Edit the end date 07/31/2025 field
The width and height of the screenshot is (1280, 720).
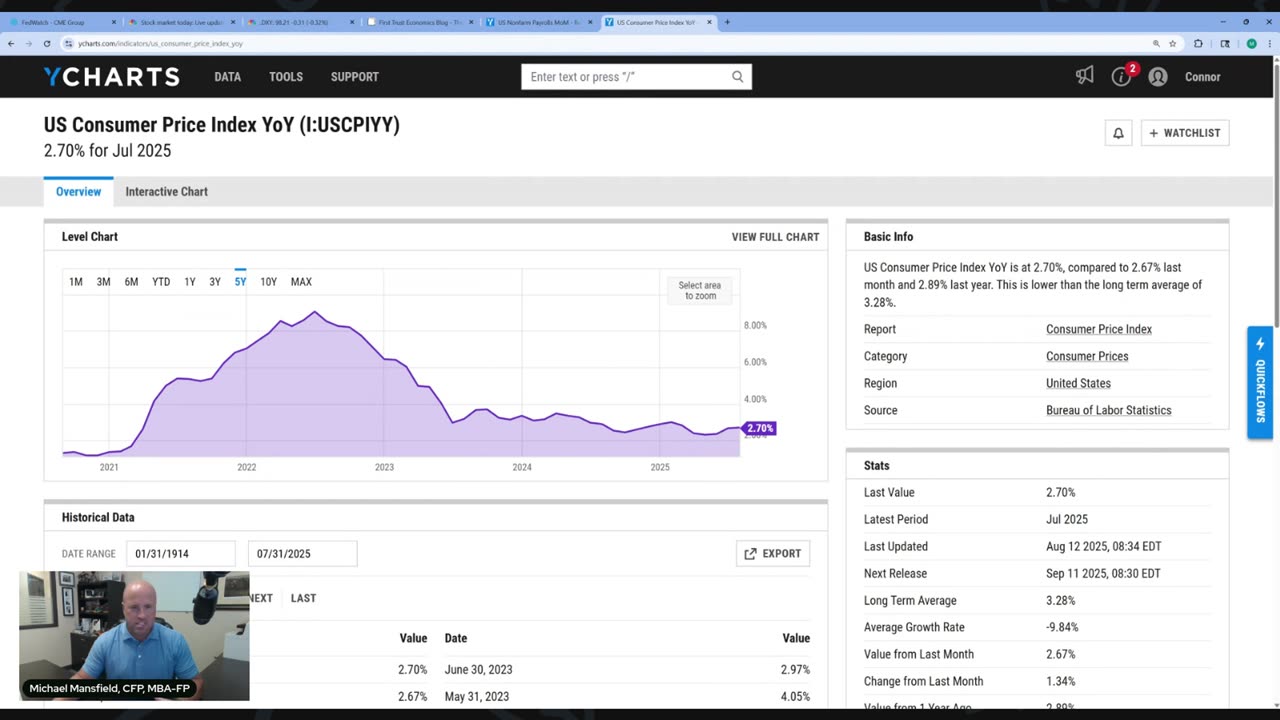pyautogui.click(x=302, y=554)
